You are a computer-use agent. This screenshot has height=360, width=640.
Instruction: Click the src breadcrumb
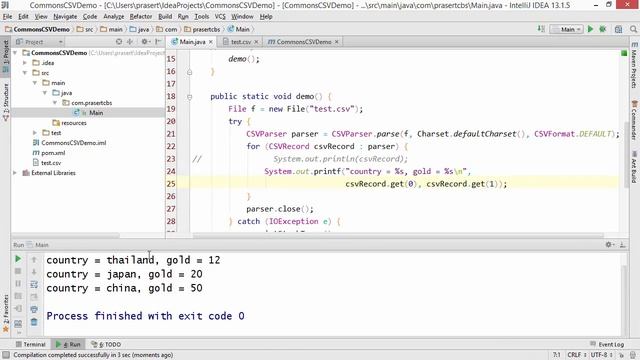[x=85, y=29]
